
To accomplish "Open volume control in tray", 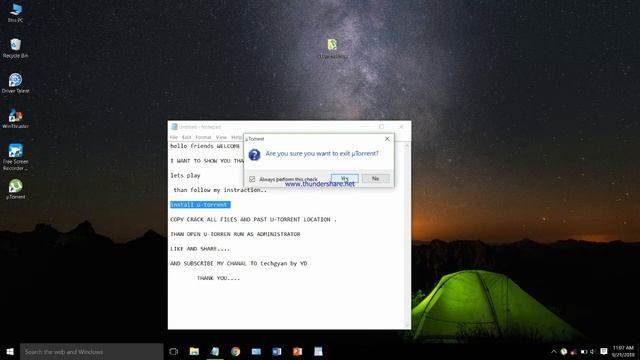I will click(x=593, y=351).
